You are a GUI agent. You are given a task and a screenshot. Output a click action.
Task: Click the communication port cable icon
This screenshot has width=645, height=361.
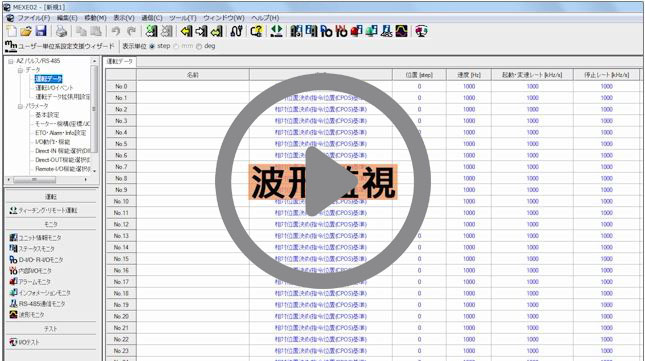[x=237, y=31]
